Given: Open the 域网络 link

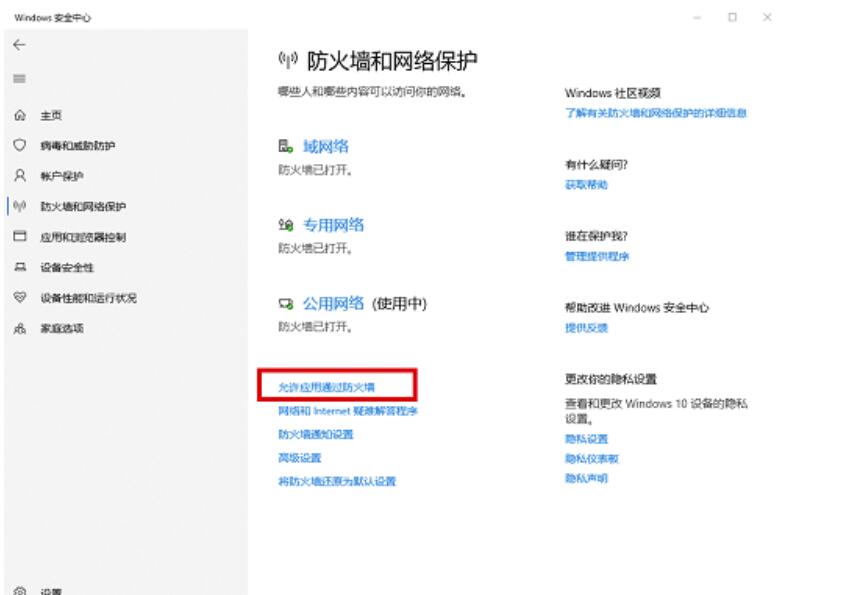Looking at the screenshot, I should click(326, 146).
